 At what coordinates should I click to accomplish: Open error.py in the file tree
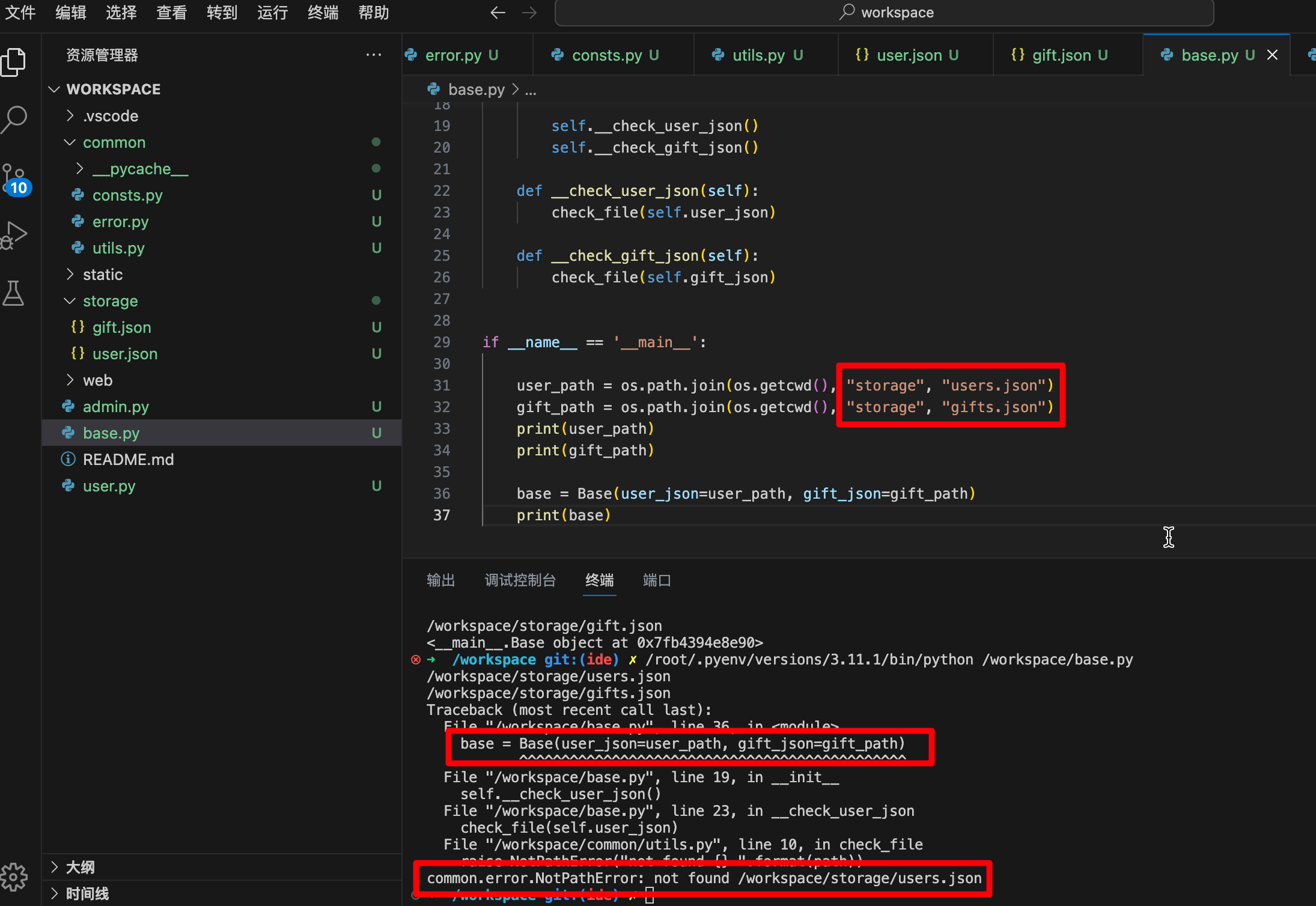222,222
